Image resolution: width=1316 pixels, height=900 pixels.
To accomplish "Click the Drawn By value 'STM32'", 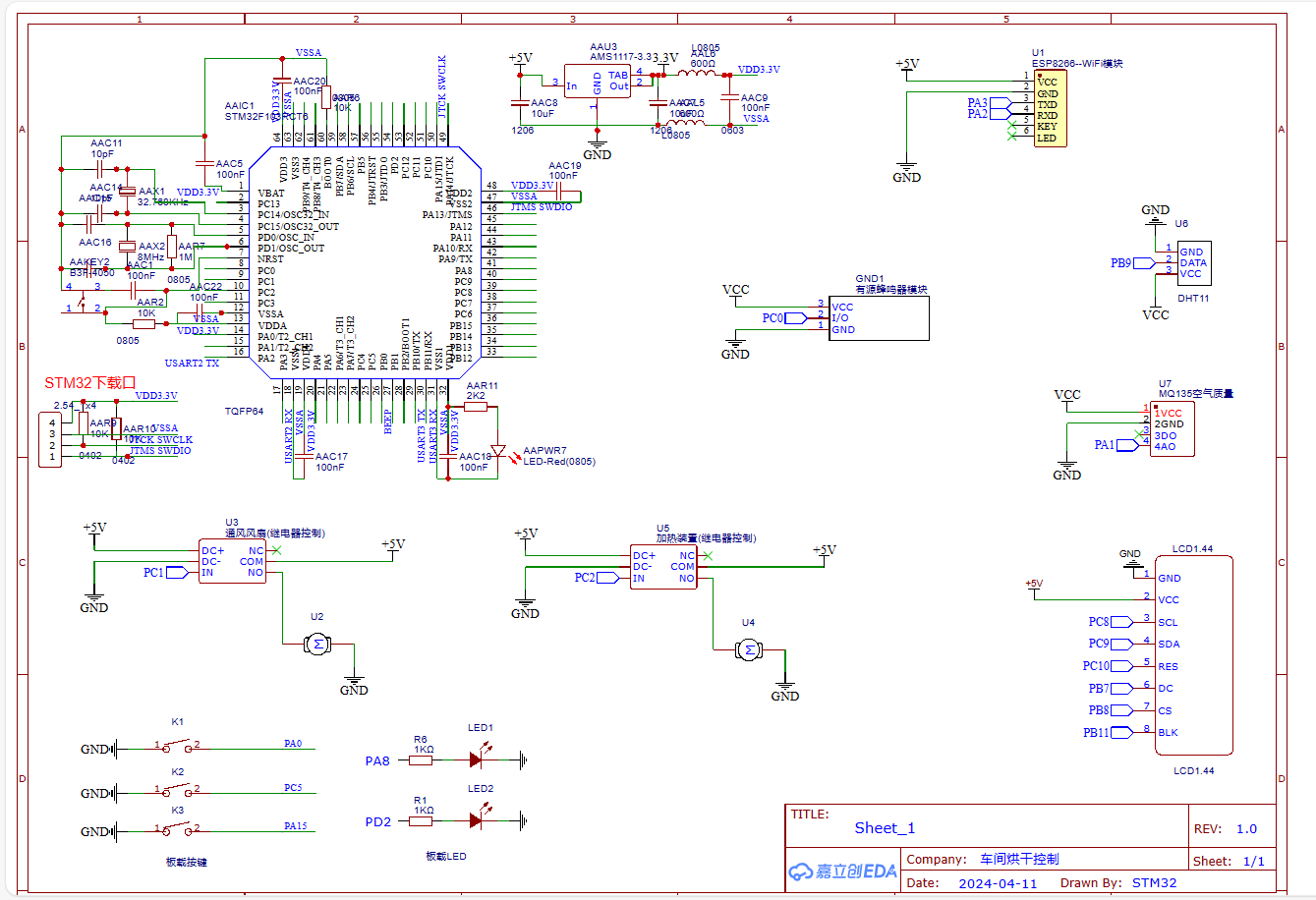I will (x=1154, y=883).
